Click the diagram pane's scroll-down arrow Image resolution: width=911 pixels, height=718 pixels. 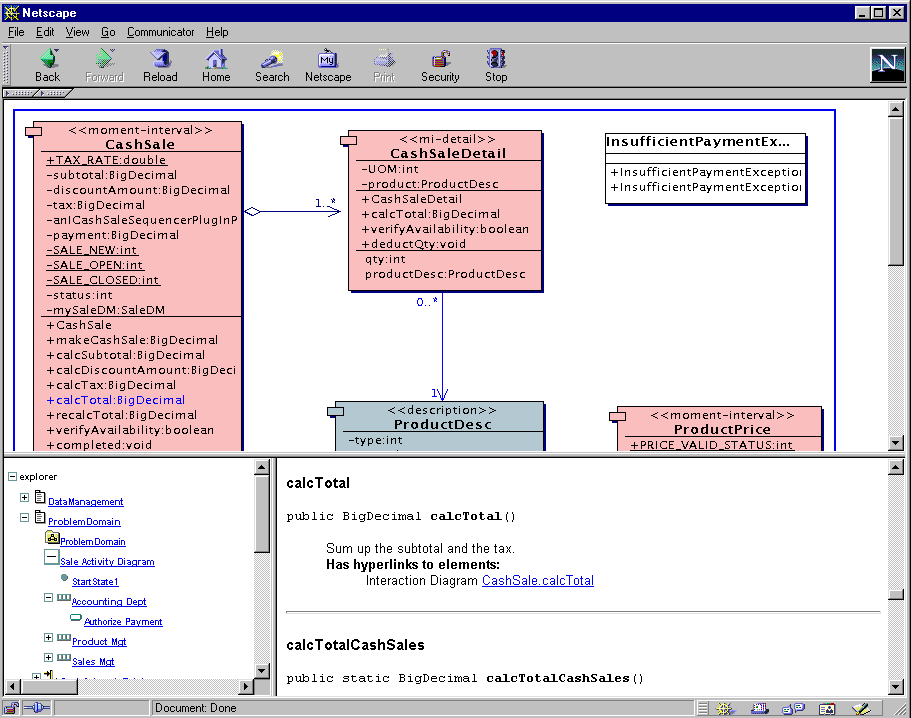point(895,443)
